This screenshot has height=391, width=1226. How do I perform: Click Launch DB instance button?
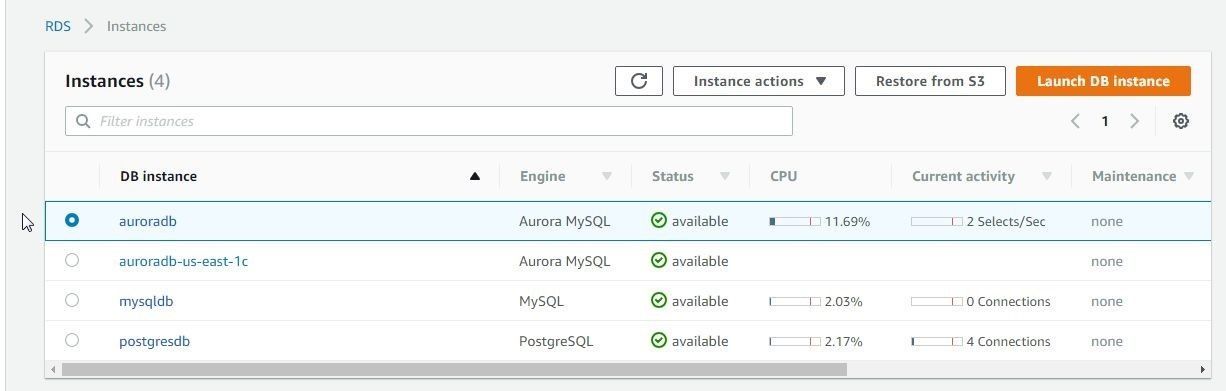pyautogui.click(x=1103, y=81)
